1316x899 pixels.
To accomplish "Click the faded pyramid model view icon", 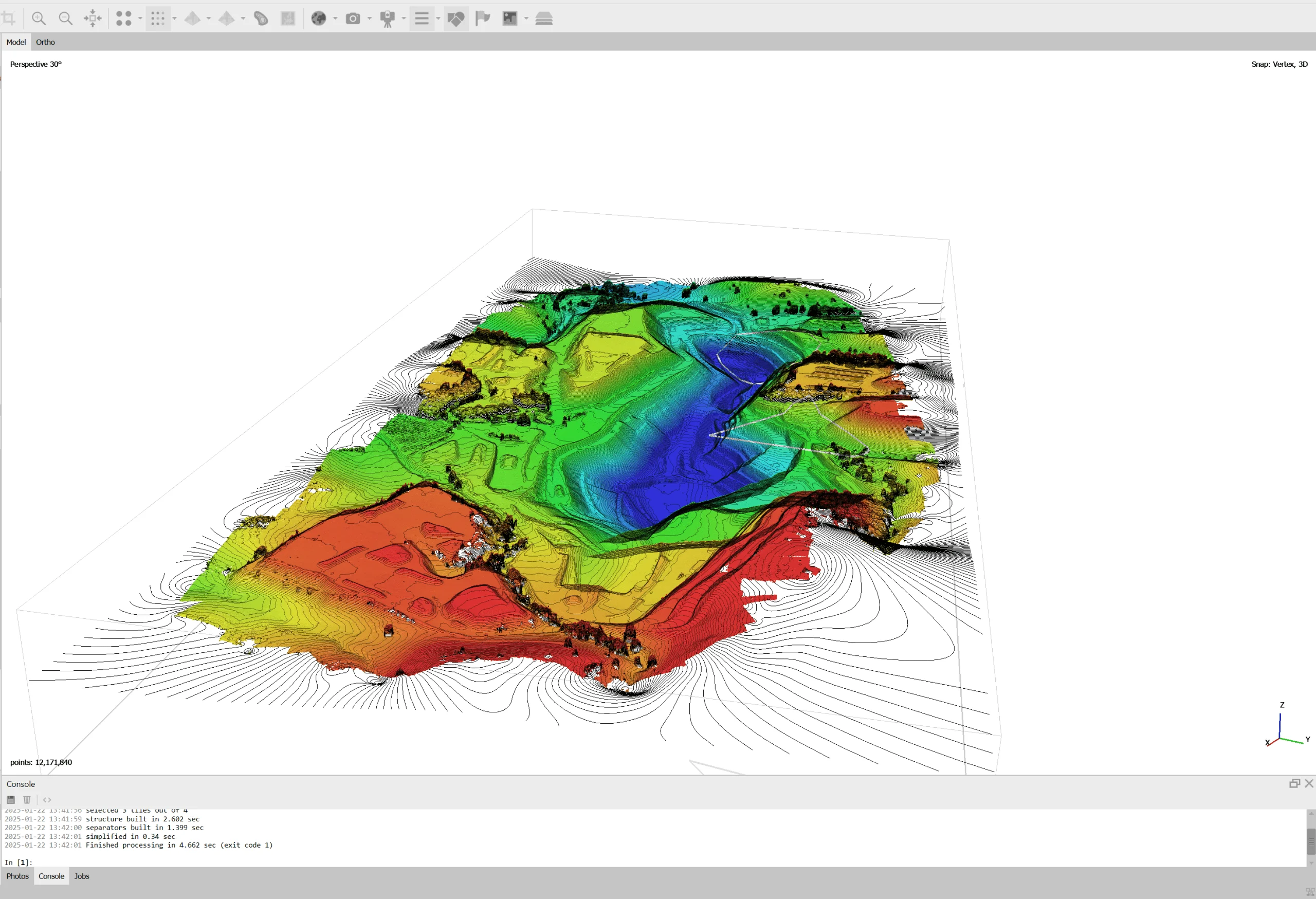I will (193, 18).
